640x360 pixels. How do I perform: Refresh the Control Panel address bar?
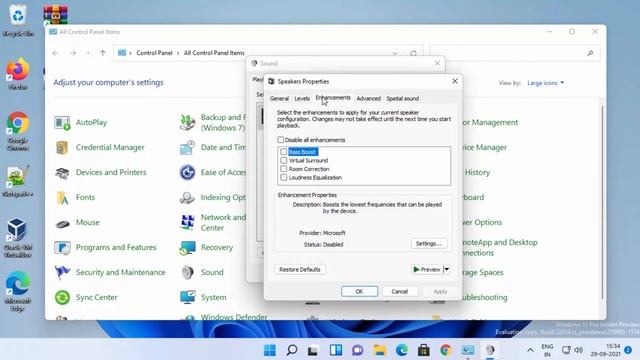point(413,53)
